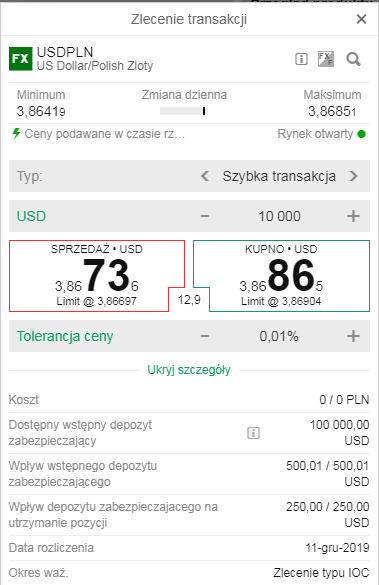Click the green market open status dot
379x585 pixels.
pyautogui.click(x=361, y=134)
